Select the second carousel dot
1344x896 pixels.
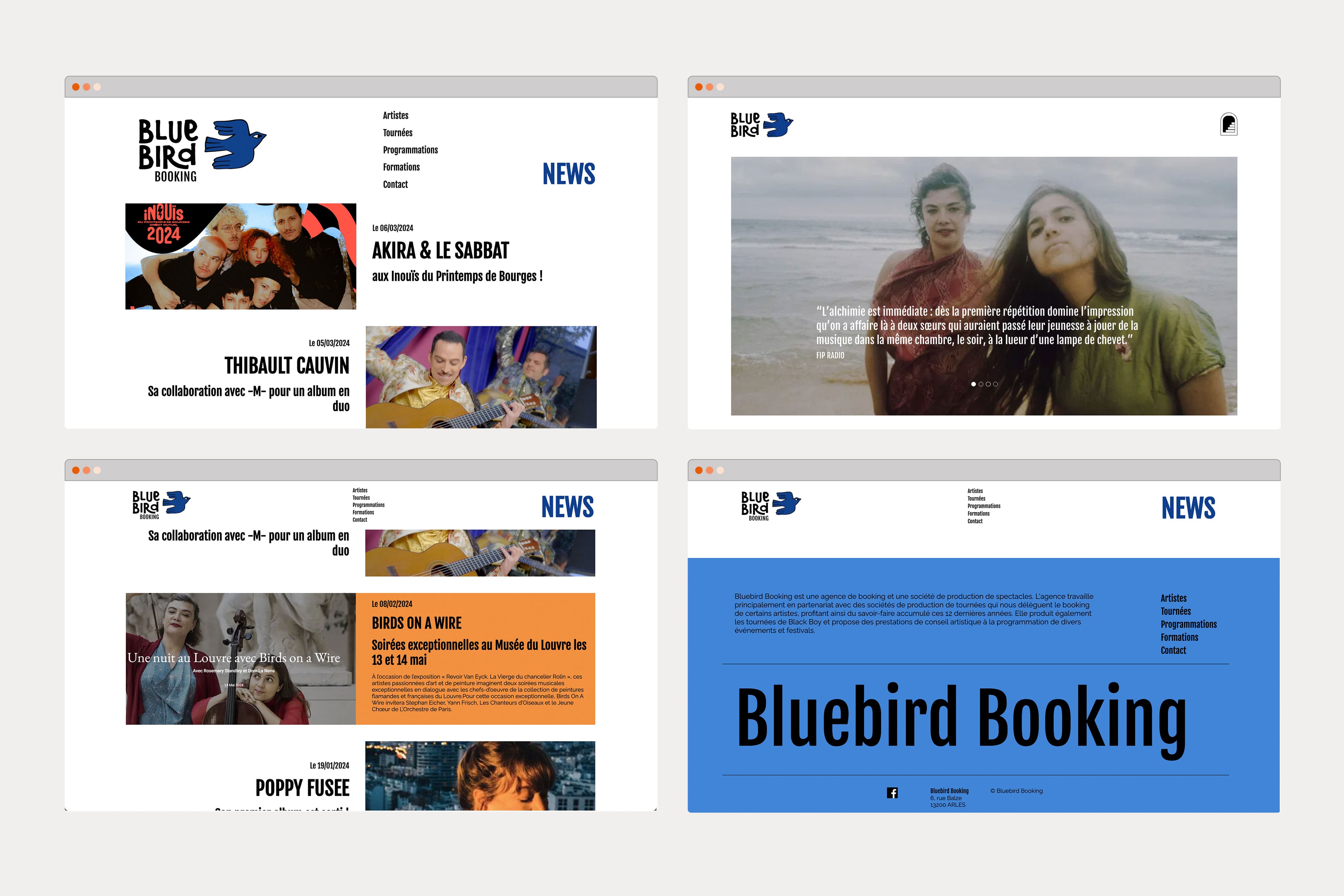981,384
